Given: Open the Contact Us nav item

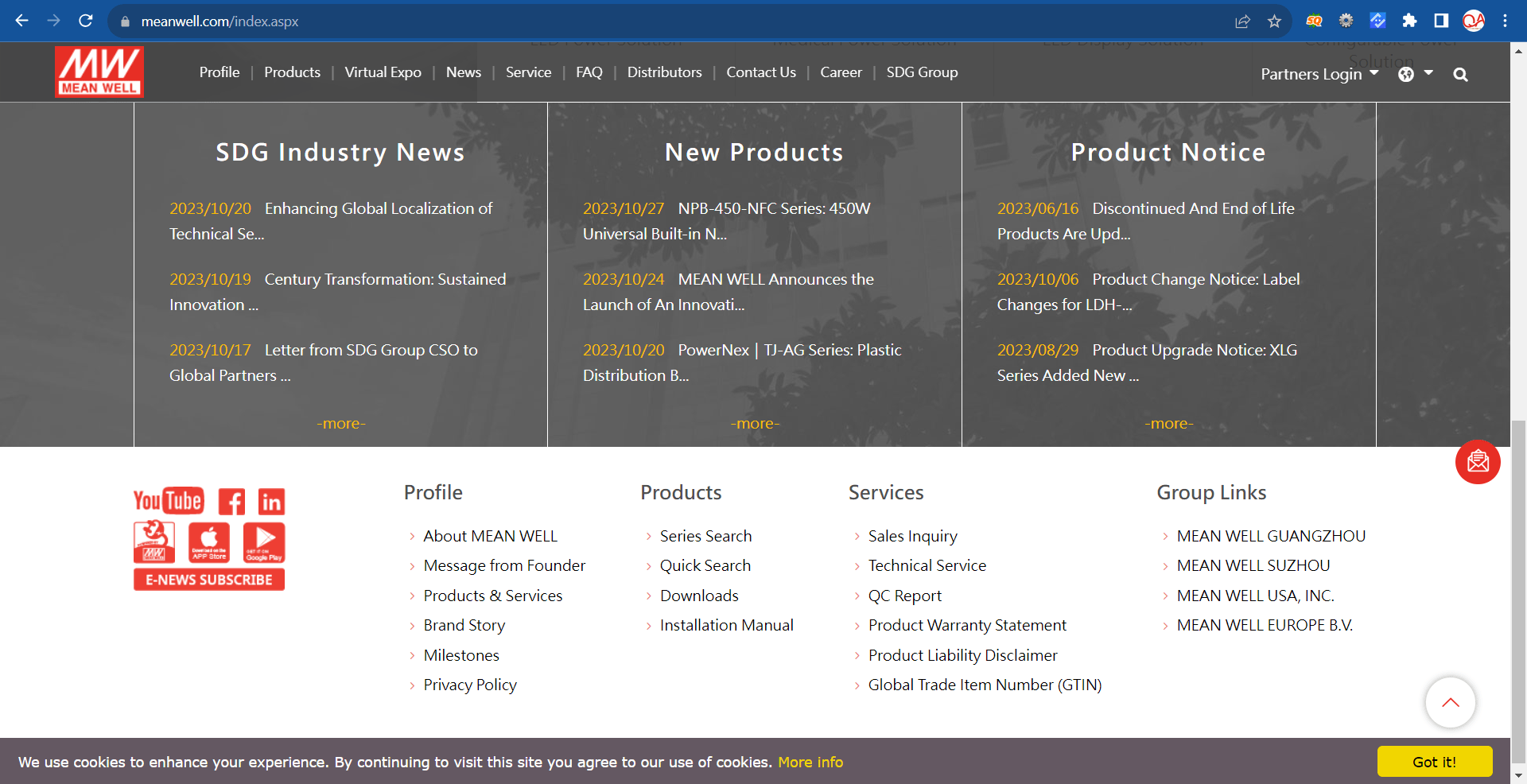Looking at the screenshot, I should 761,72.
